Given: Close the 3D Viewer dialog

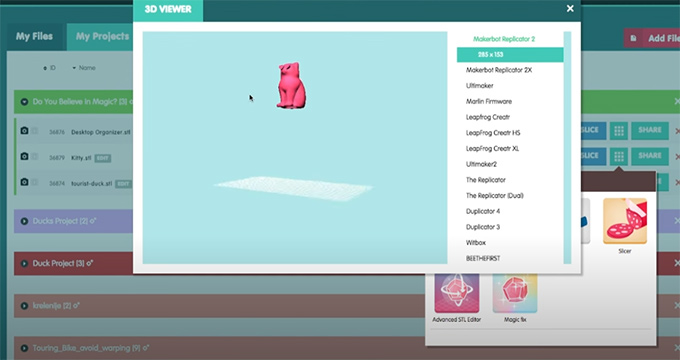Looking at the screenshot, I should tap(570, 9).
